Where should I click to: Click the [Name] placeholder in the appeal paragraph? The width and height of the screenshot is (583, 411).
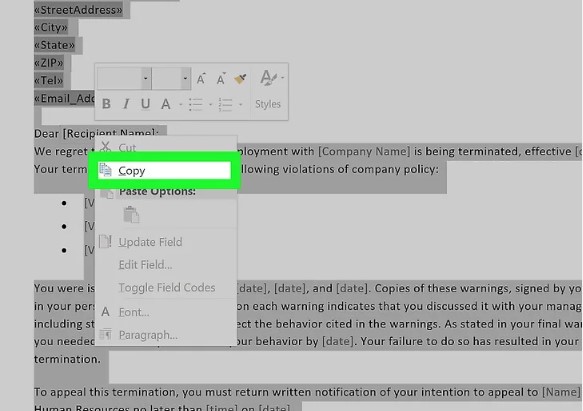[561, 392]
